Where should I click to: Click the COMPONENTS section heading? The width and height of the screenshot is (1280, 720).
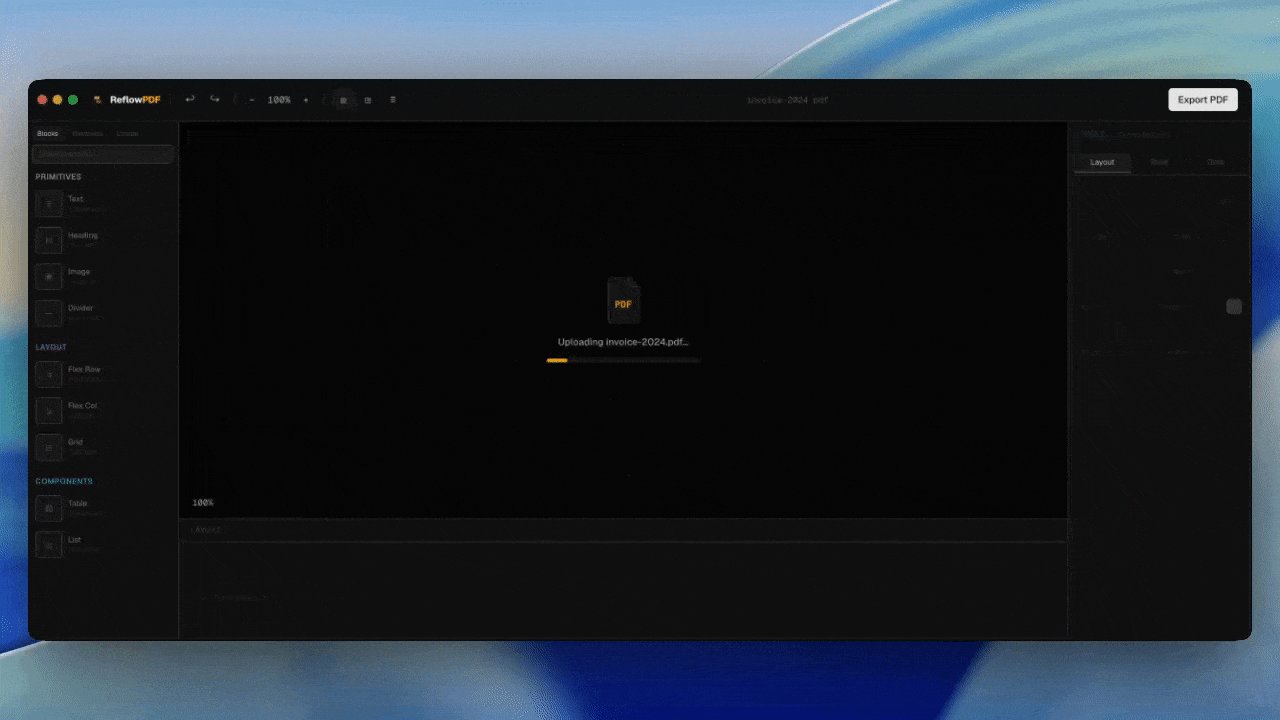(64, 481)
